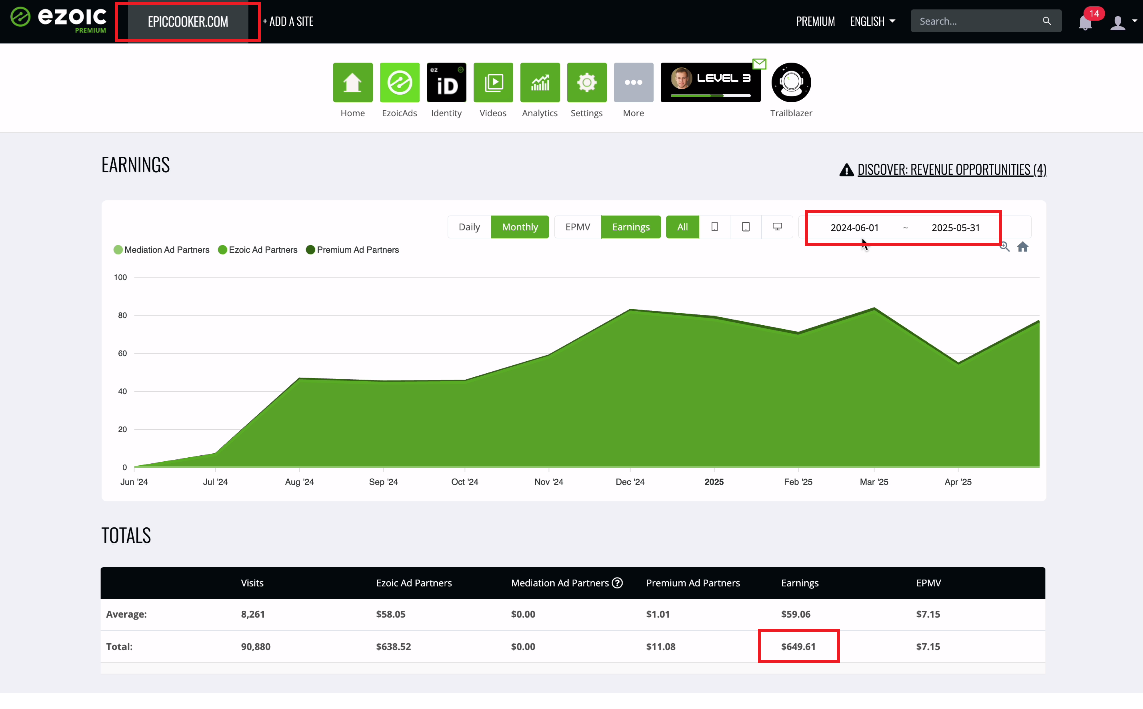The height and width of the screenshot is (709, 1143).
Task: Toggle Premium Ad Partners legend series
Action: click(353, 250)
